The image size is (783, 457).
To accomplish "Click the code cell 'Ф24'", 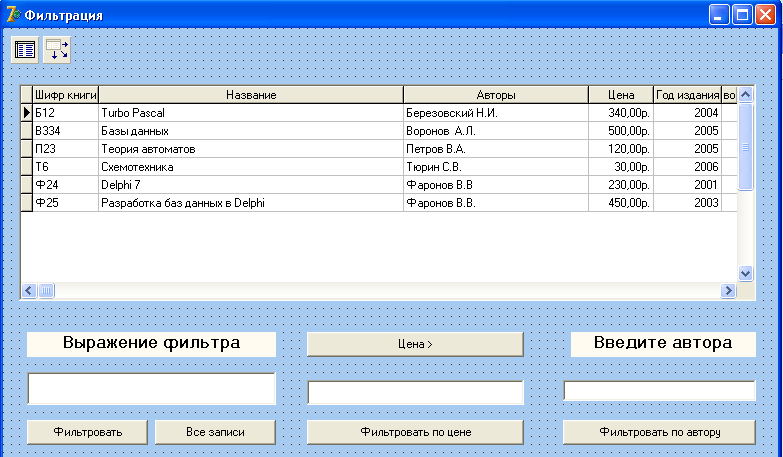I will click(65, 185).
